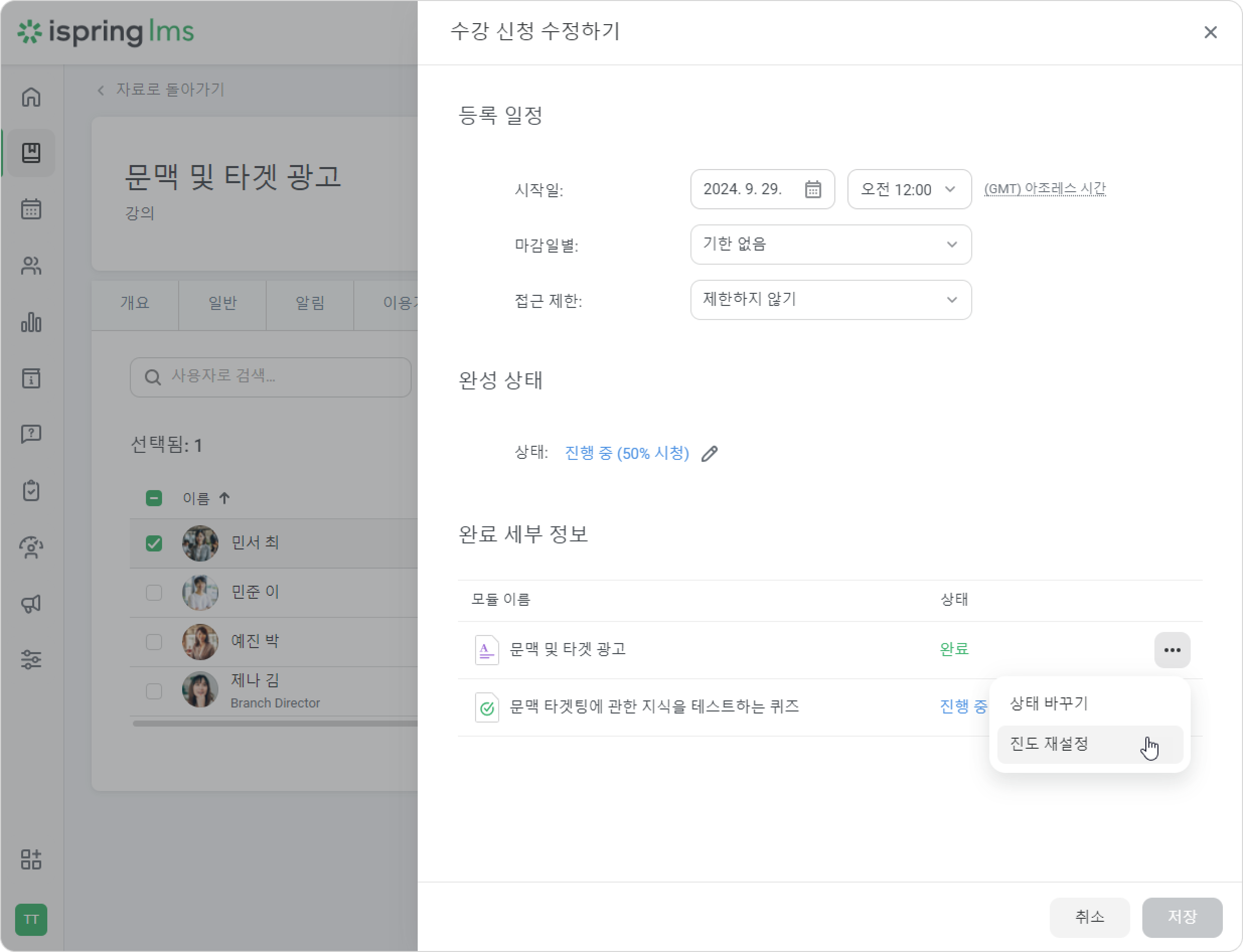Open the home icon in sidebar

(x=31, y=97)
